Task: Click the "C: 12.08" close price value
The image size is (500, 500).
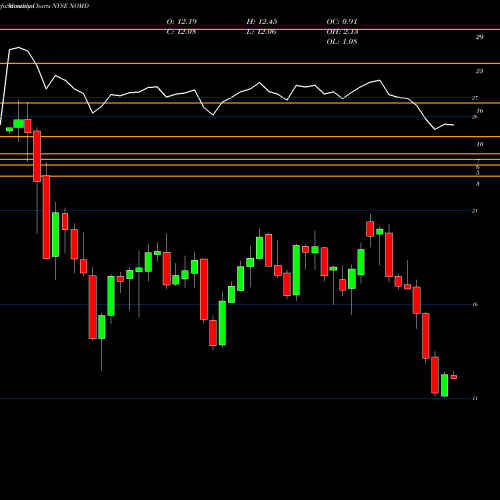Action: tap(181, 32)
